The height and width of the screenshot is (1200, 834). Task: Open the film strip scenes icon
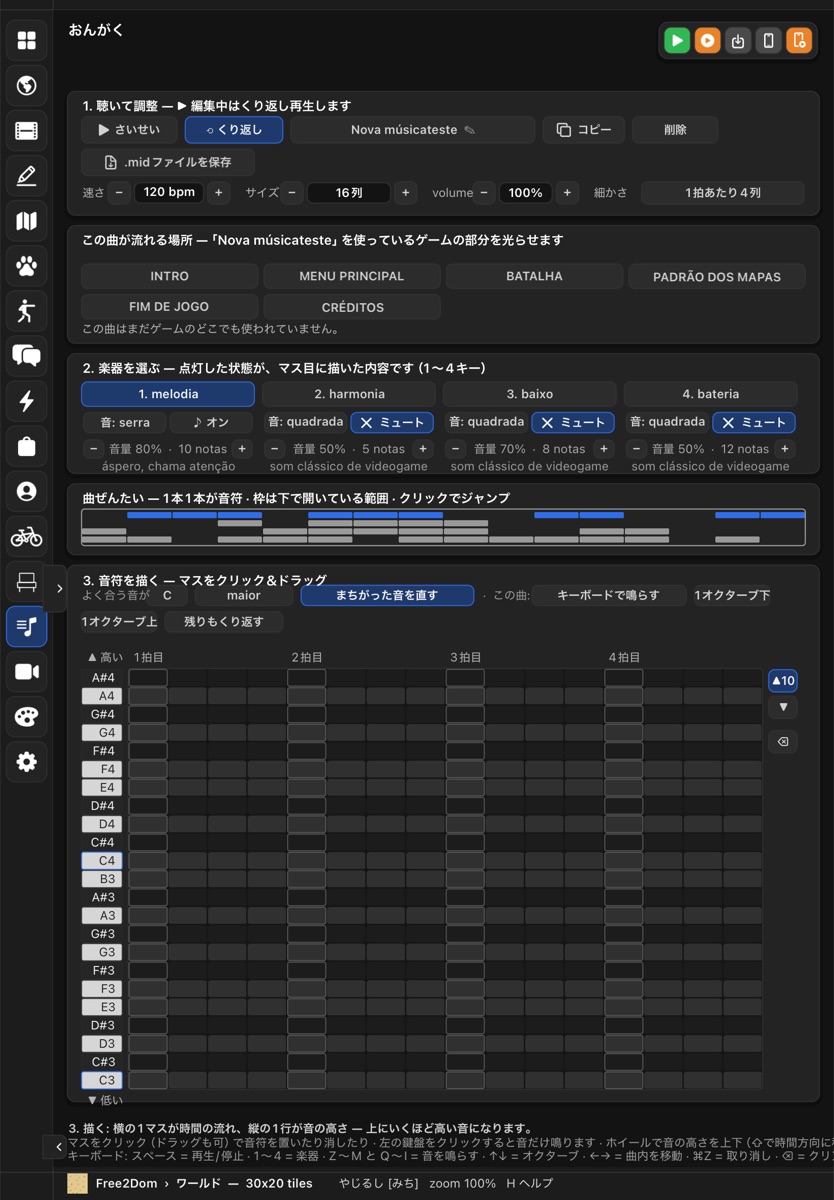click(27, 130)
